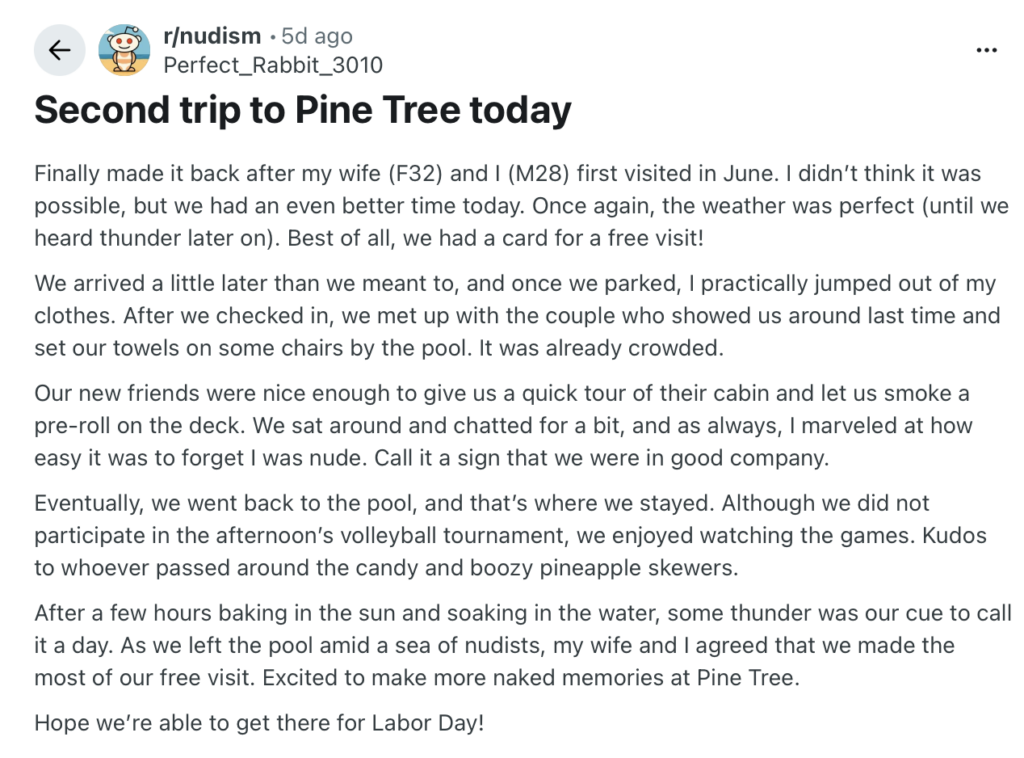This screenshot has height=758, width=1024.
Task: Click the paragraph starting "After a few hours baking"
Action: pyautogui.click(x=522, y=645)
